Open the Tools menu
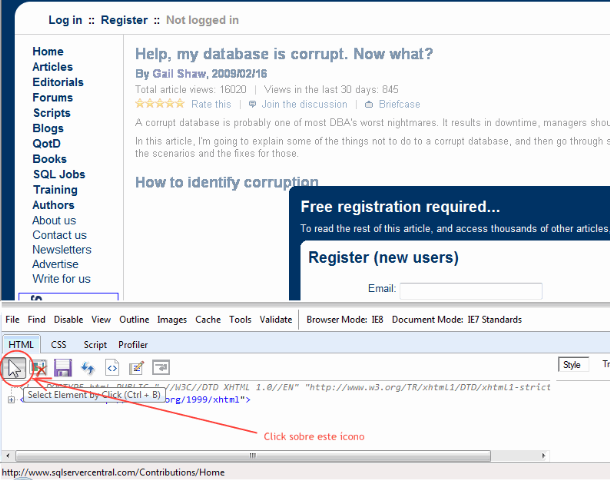Screen dimensions: 610x480 240,319
